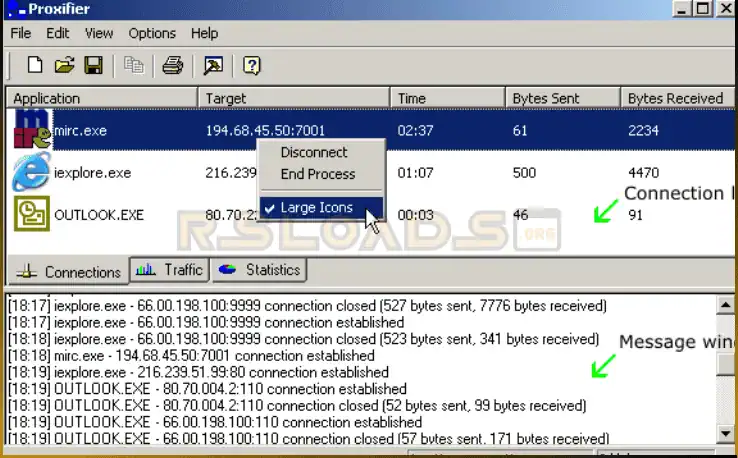This screenshot has height=458, width=738.
Task: Toggle the Large Icons checked option
Action: point(316,208)
